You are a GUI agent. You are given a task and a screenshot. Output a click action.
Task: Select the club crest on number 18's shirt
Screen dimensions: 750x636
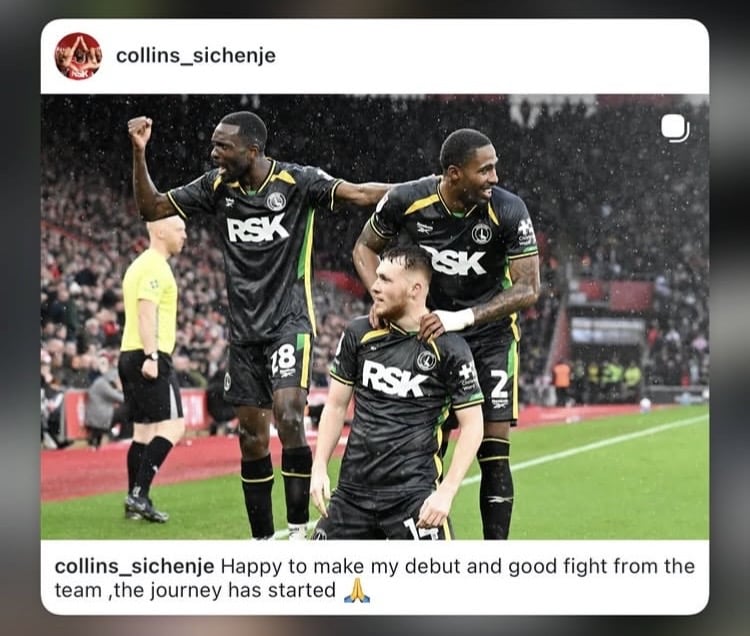(276, 201)
